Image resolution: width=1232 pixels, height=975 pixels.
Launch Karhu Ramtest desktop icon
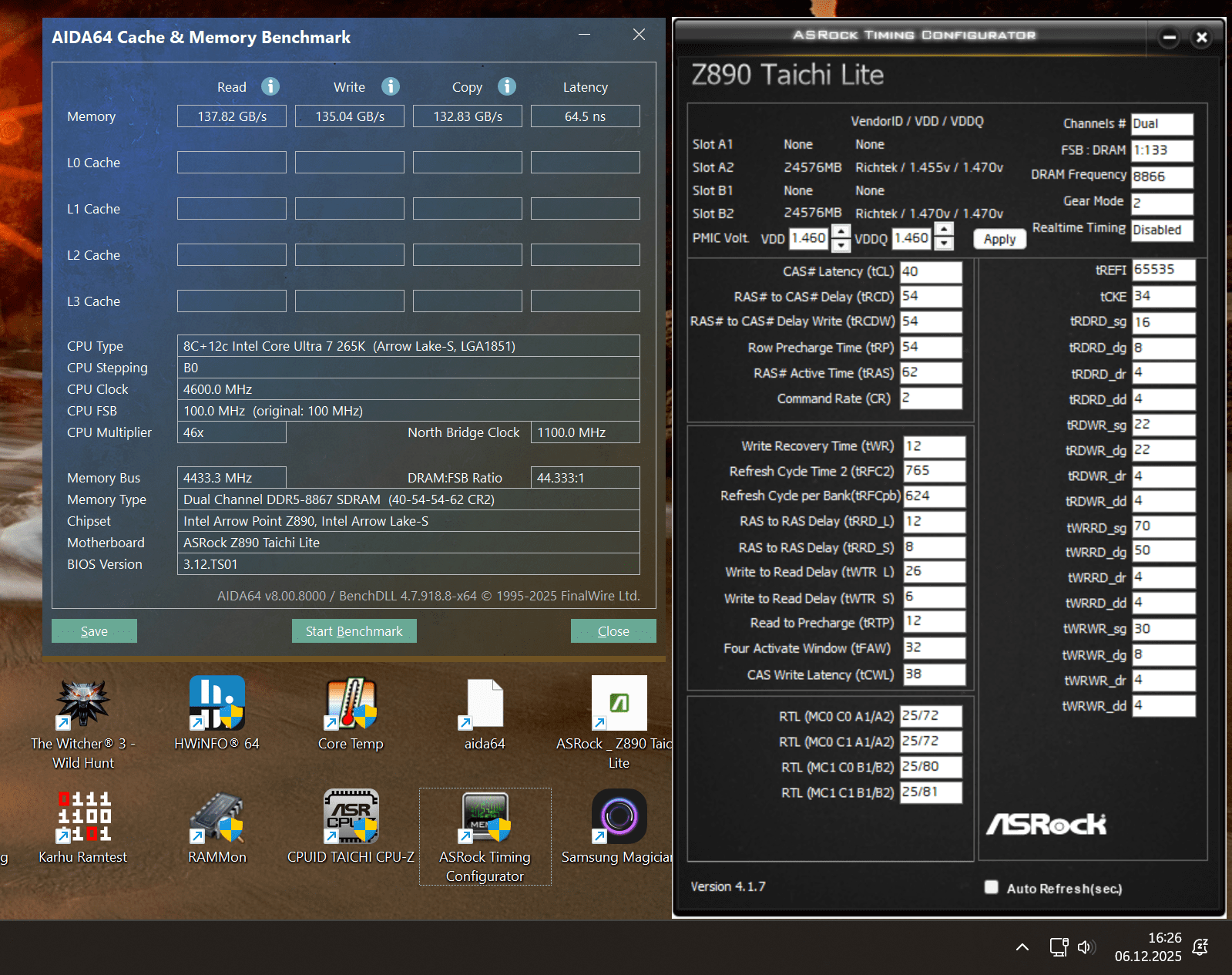pos(83,827)
